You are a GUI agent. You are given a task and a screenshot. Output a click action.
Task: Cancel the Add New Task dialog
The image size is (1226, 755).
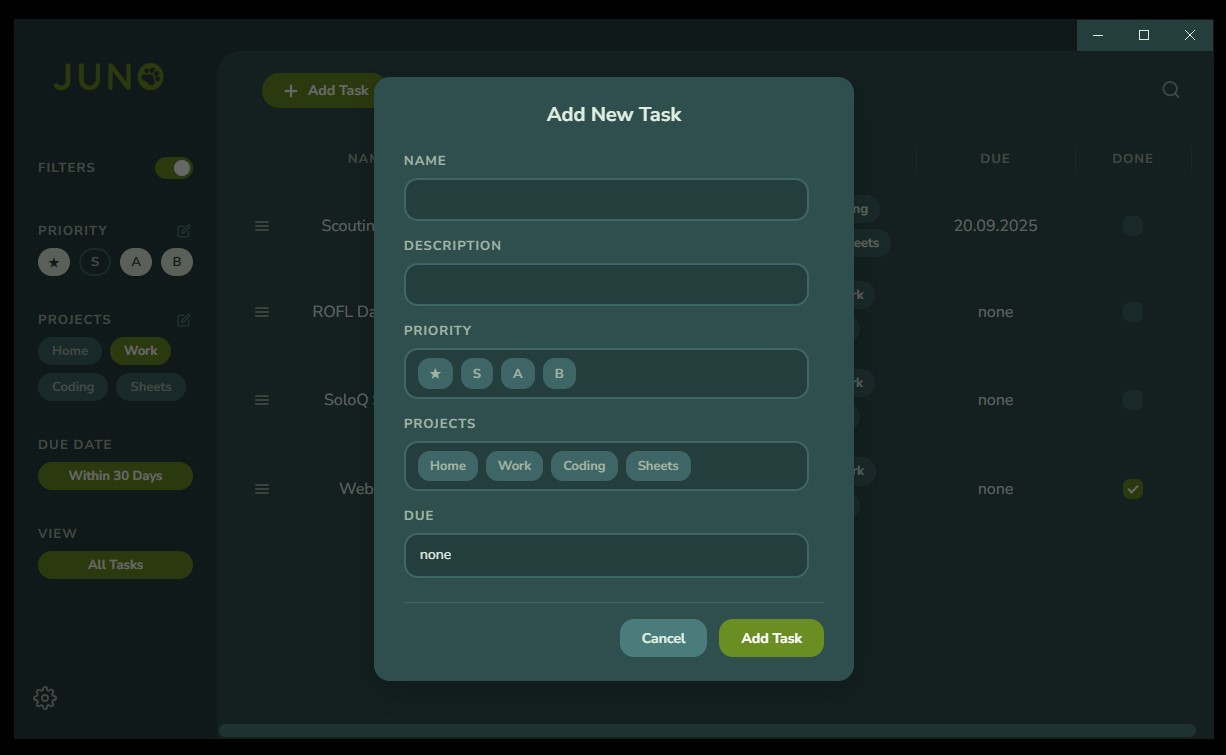663,638
